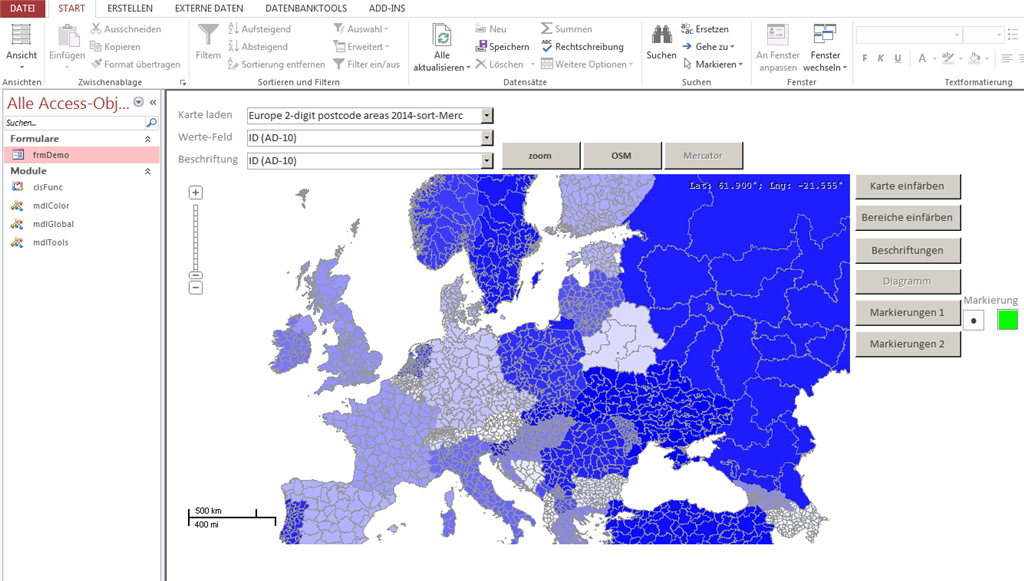Open Alle Access-Objekte pane menu arrow
1024x581 pixels.
138,102
